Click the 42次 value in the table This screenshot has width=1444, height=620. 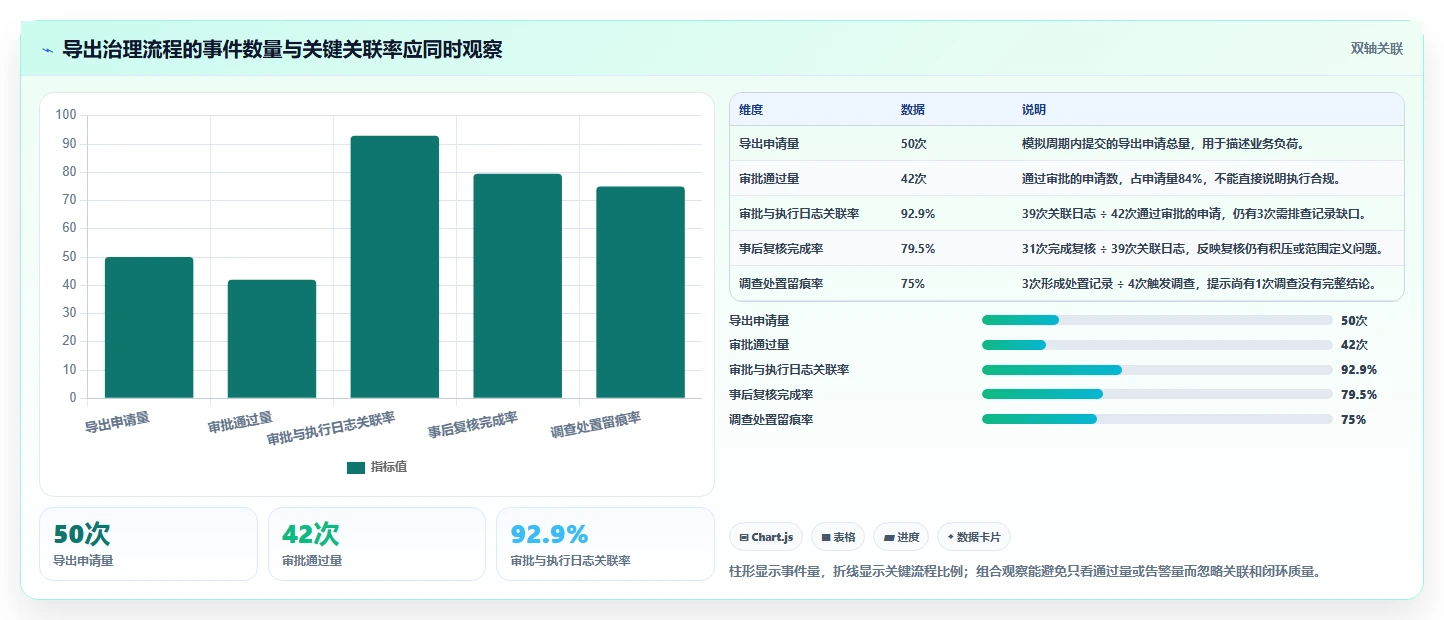pos(914,179)
